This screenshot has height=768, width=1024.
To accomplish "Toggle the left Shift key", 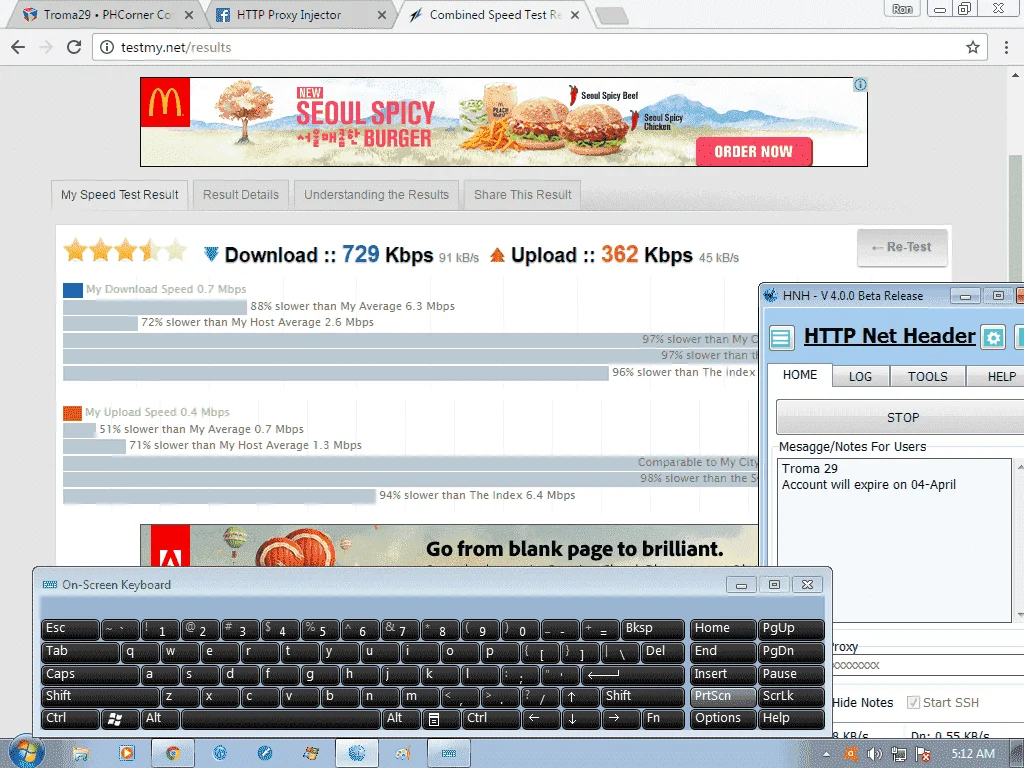I will (100, 696).
